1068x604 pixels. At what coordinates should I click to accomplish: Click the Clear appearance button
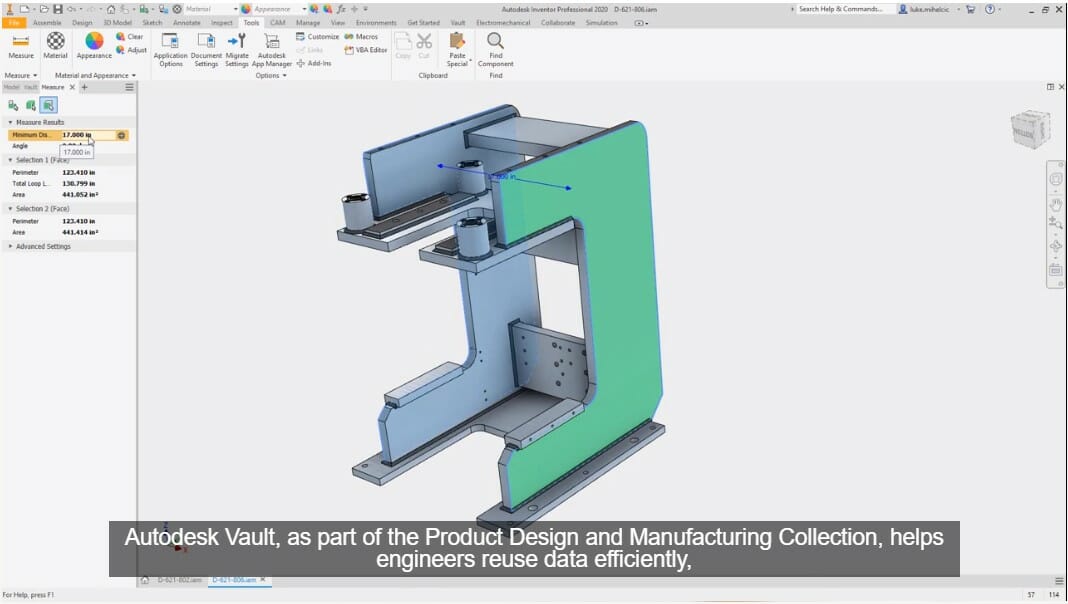(130, 35)
